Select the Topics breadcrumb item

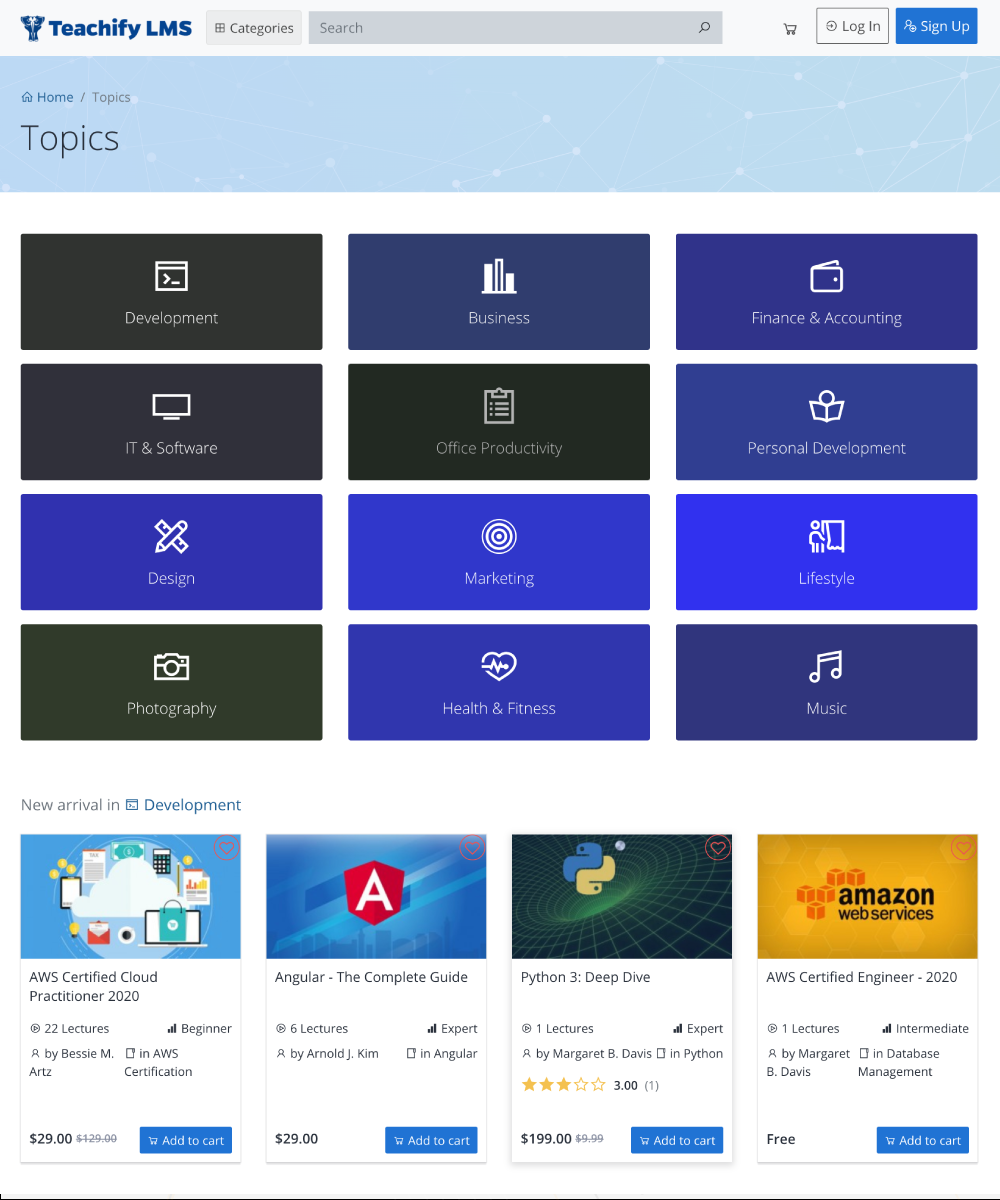point(111,97)
